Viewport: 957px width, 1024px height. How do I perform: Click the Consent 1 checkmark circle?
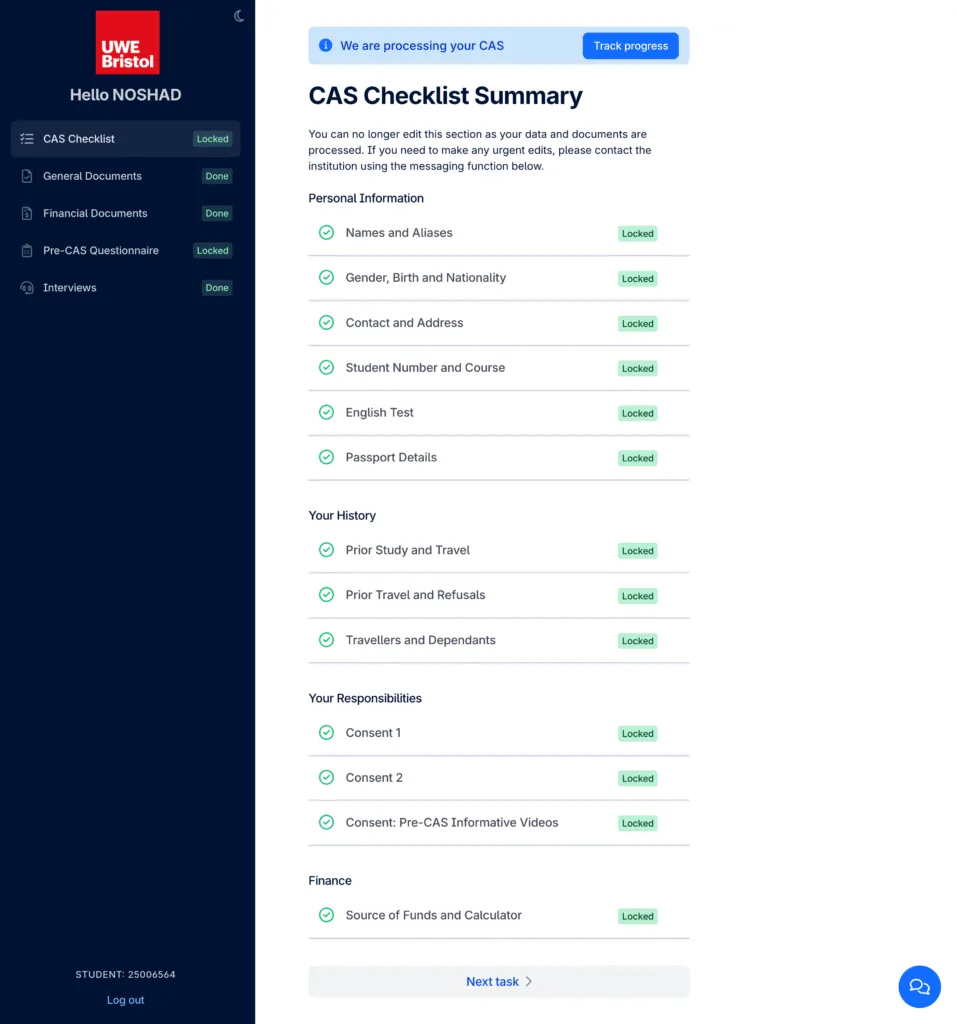tap(326, 733)
